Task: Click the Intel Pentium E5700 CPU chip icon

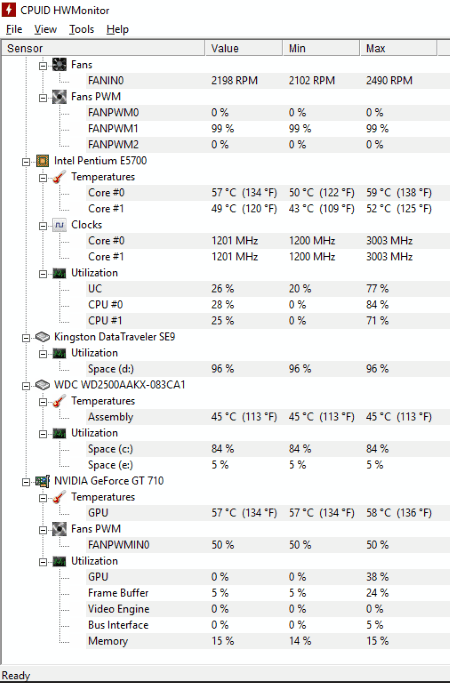Action: [x=42, y=161]
